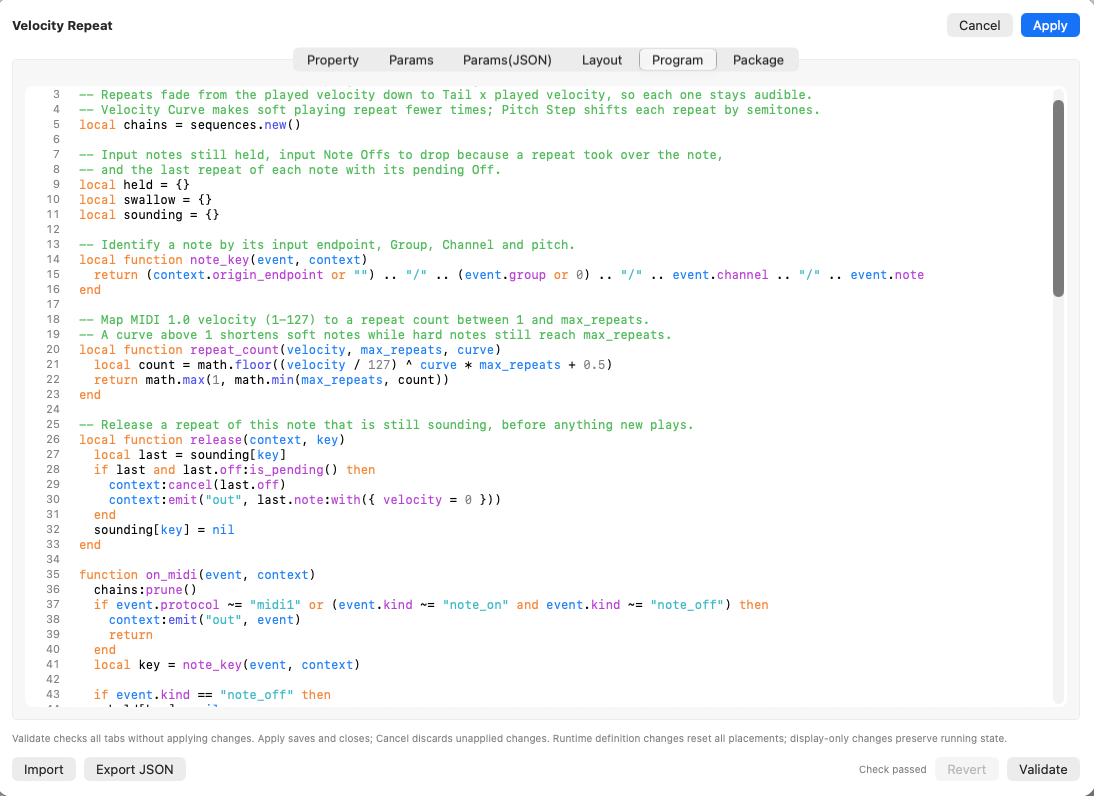The height and width of the screenshot is (796, 1094).
Task: Click the Cancel button
Action: [980, 25]
